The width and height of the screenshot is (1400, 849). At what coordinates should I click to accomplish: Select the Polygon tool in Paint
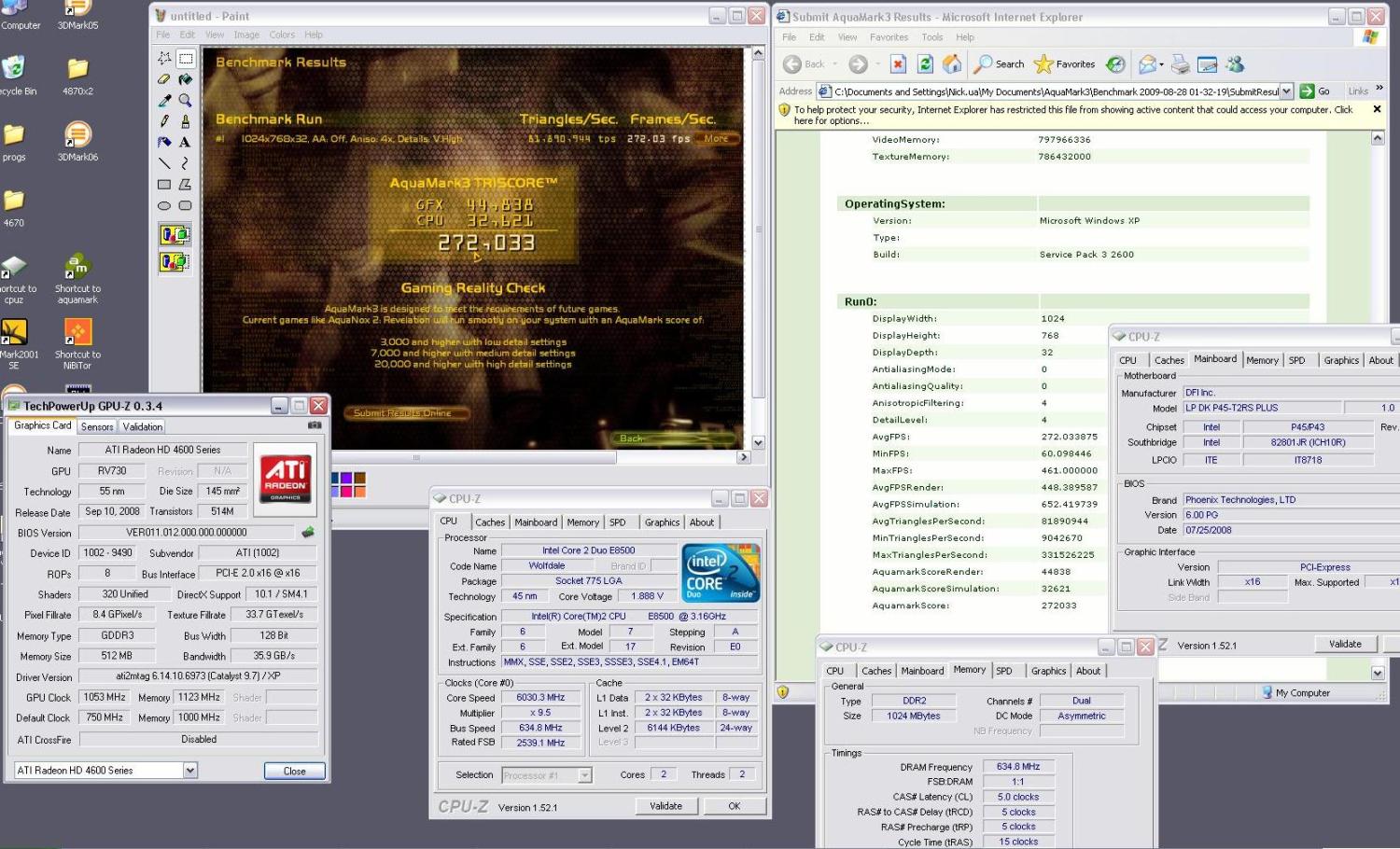pos(186,185)
